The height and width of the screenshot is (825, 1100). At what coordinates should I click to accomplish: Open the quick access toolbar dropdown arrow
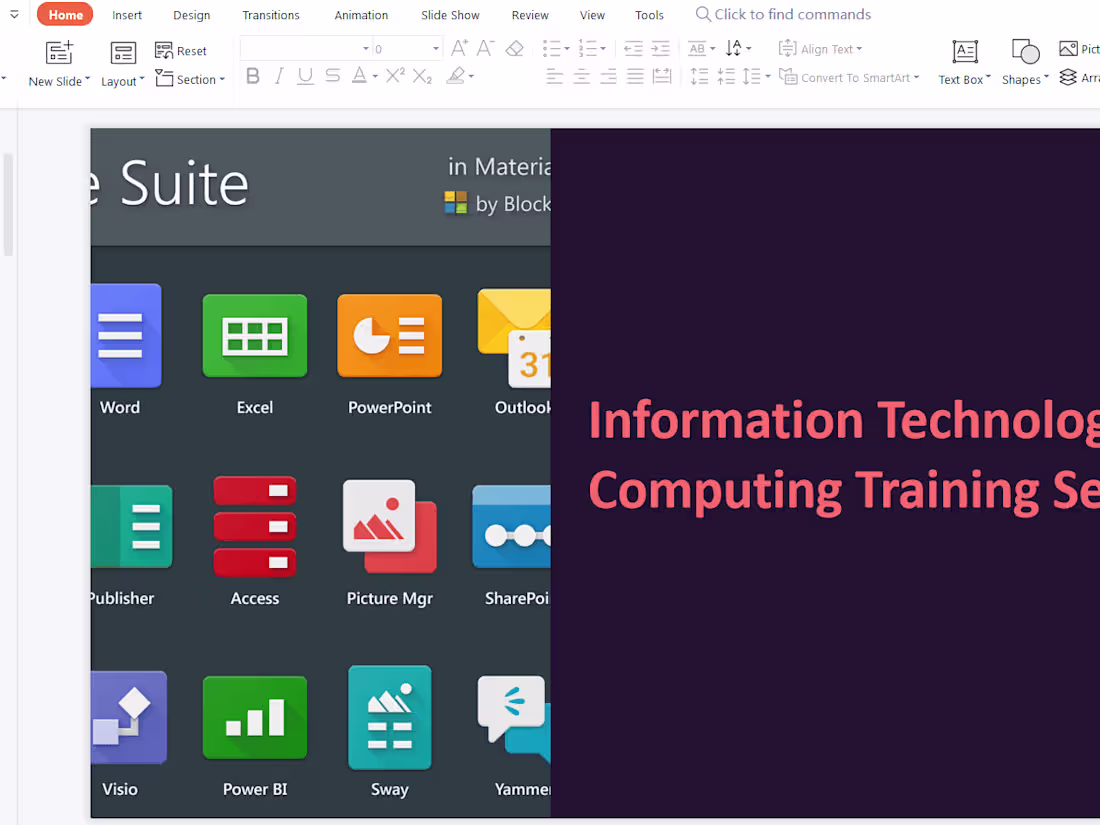pyautogui.click(x=14, y=14)
